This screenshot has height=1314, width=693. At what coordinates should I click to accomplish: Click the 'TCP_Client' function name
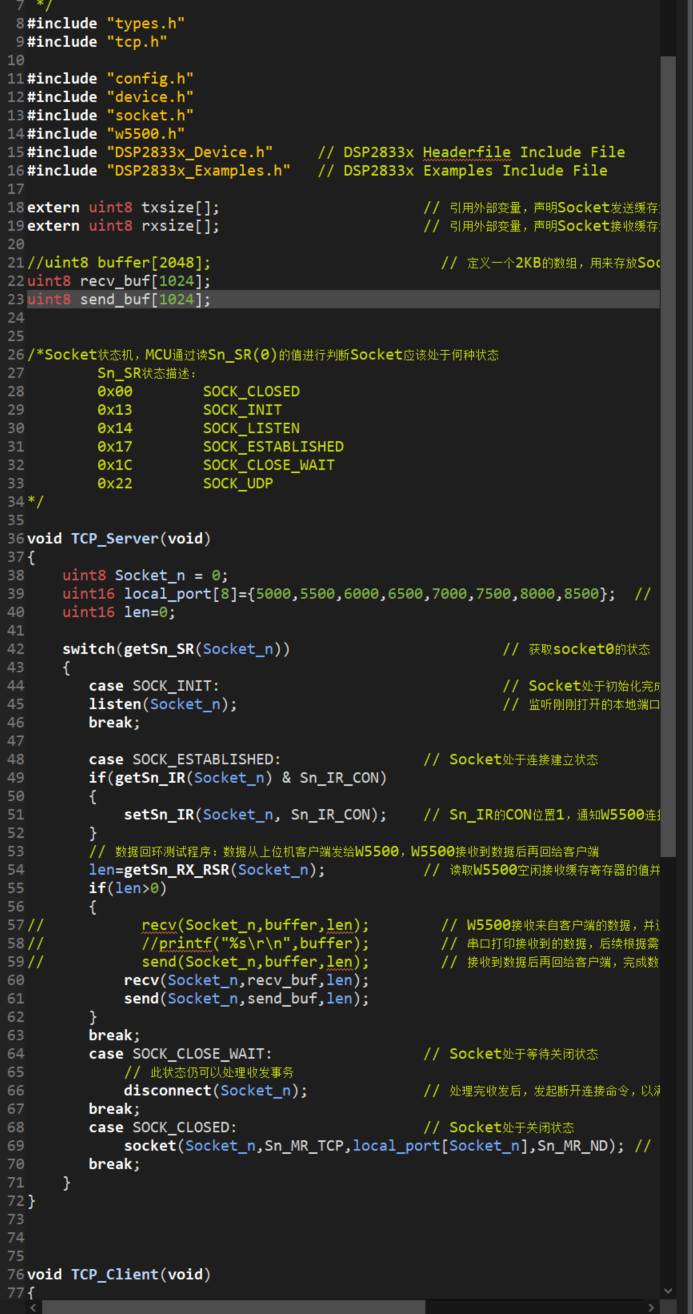[x=114, y=1274]
